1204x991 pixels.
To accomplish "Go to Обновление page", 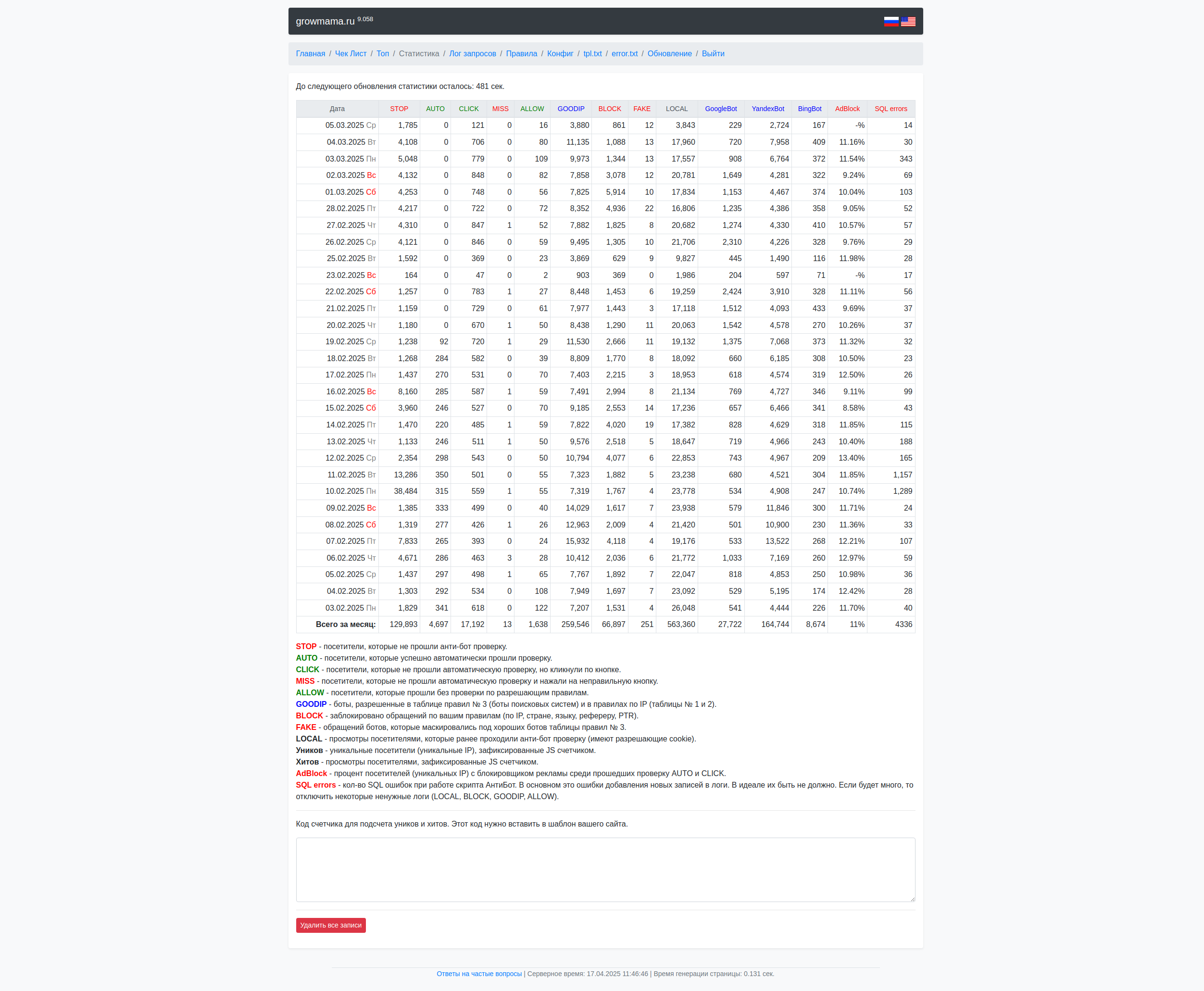I will [x=669, y=54].
